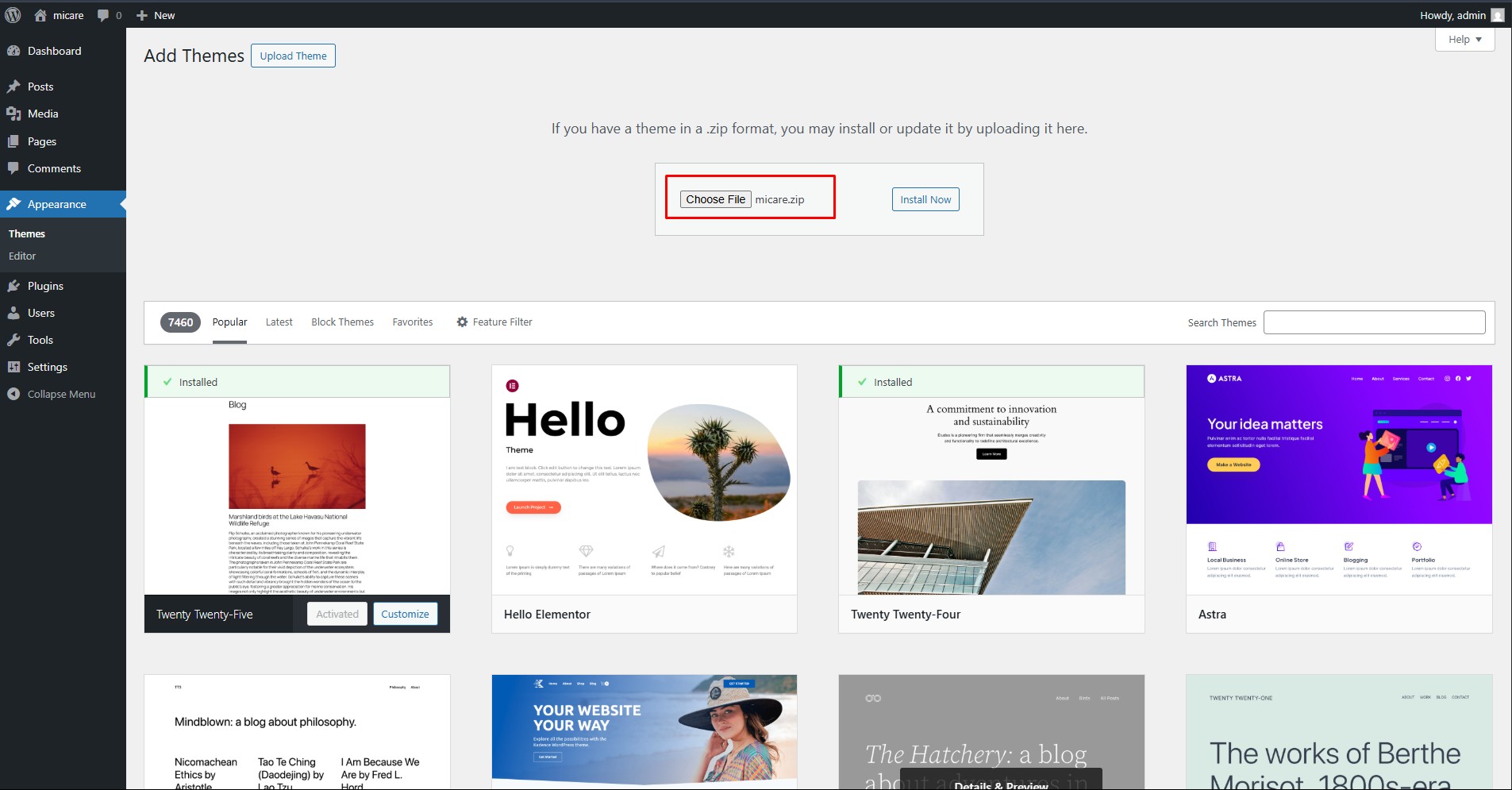Viewport: 1512px width, 790px height.
Task: Click the Appearance paintbrush icon
Action: click(x=13, y=204)
